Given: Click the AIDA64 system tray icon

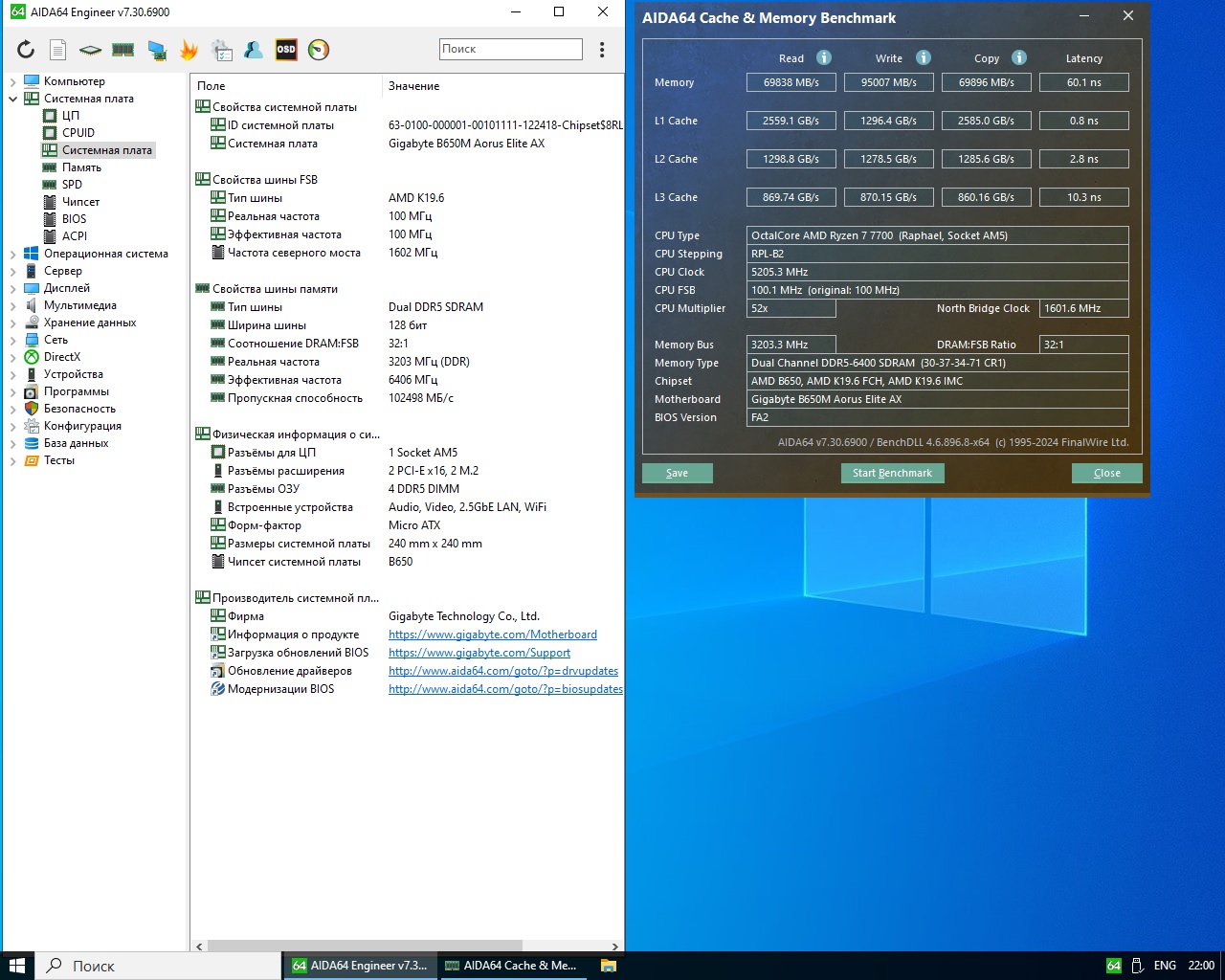Looking at the screenshot, I should point(1114,966).
